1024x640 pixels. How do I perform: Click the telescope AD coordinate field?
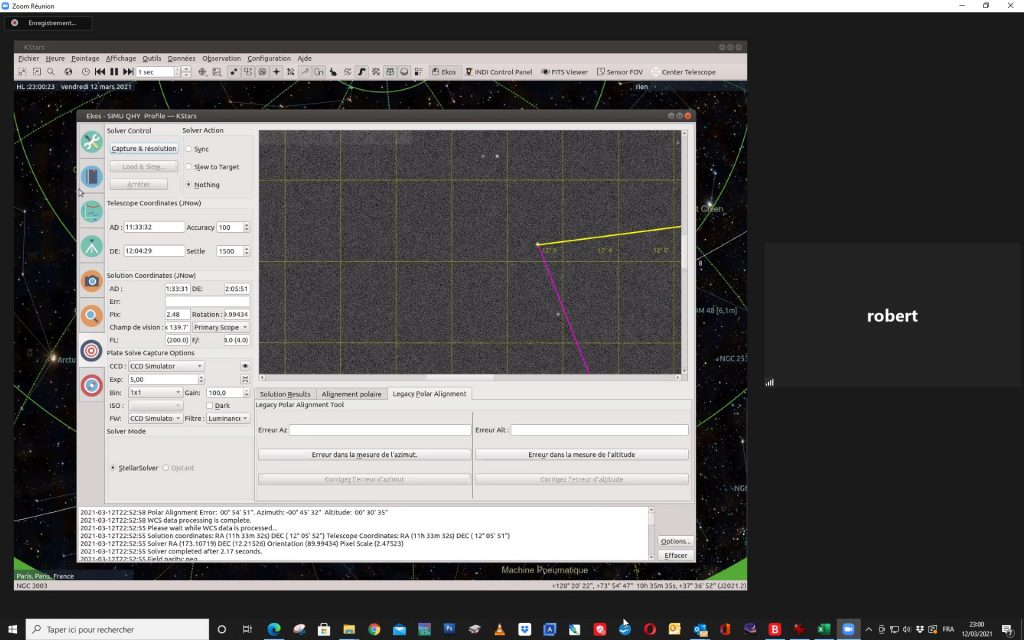[154, 227]
